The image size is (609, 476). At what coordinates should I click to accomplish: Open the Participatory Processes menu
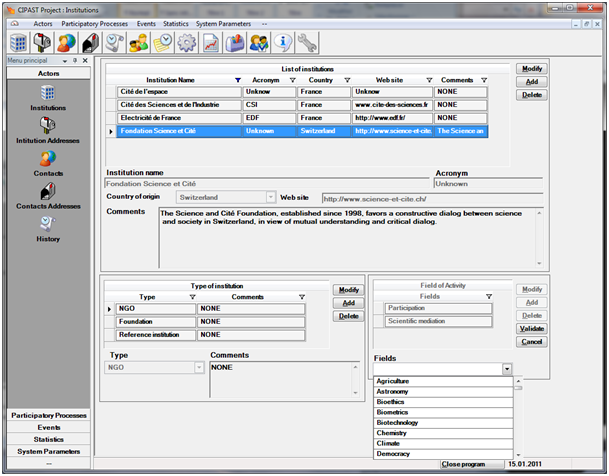(x=94, y=24)
